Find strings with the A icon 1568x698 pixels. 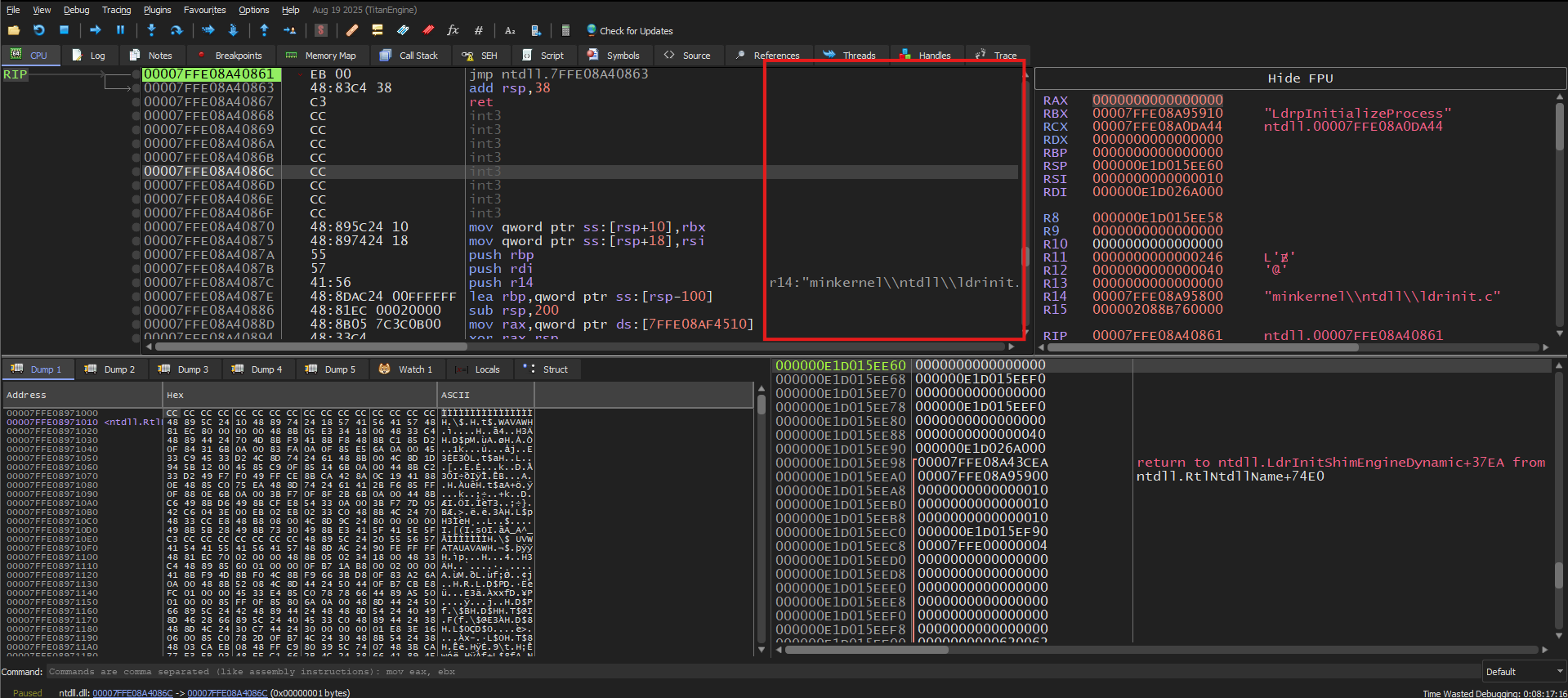(x=510, y=30)
